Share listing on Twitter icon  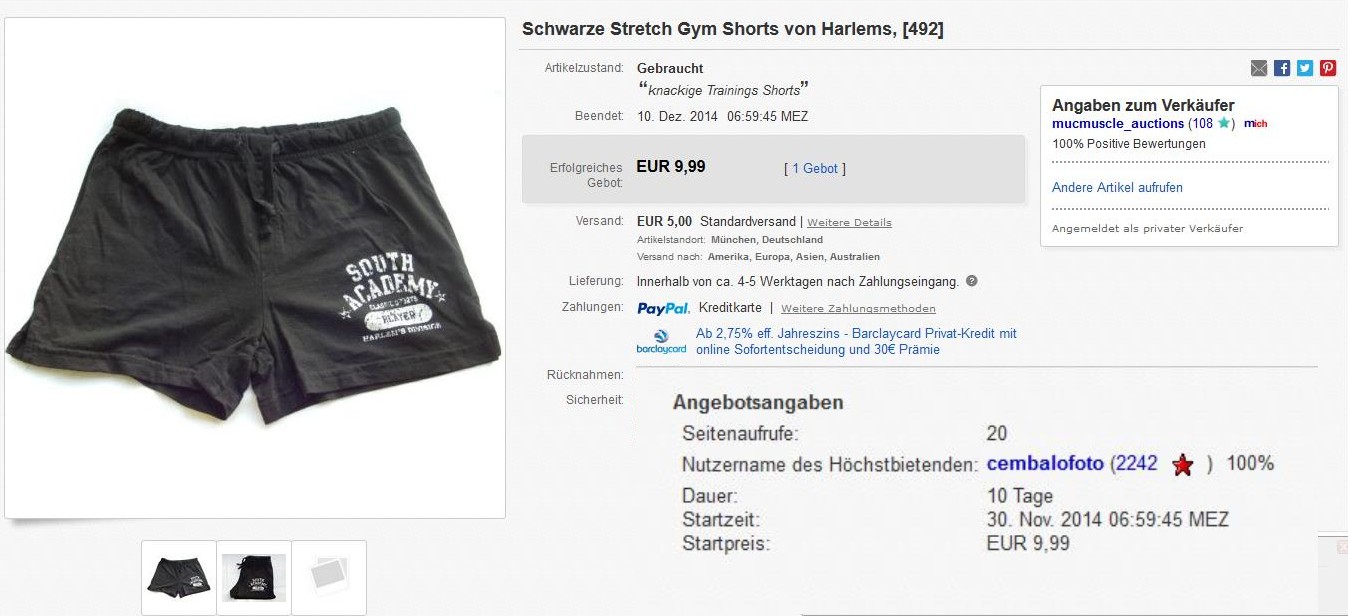click(x=1305, y=68)
